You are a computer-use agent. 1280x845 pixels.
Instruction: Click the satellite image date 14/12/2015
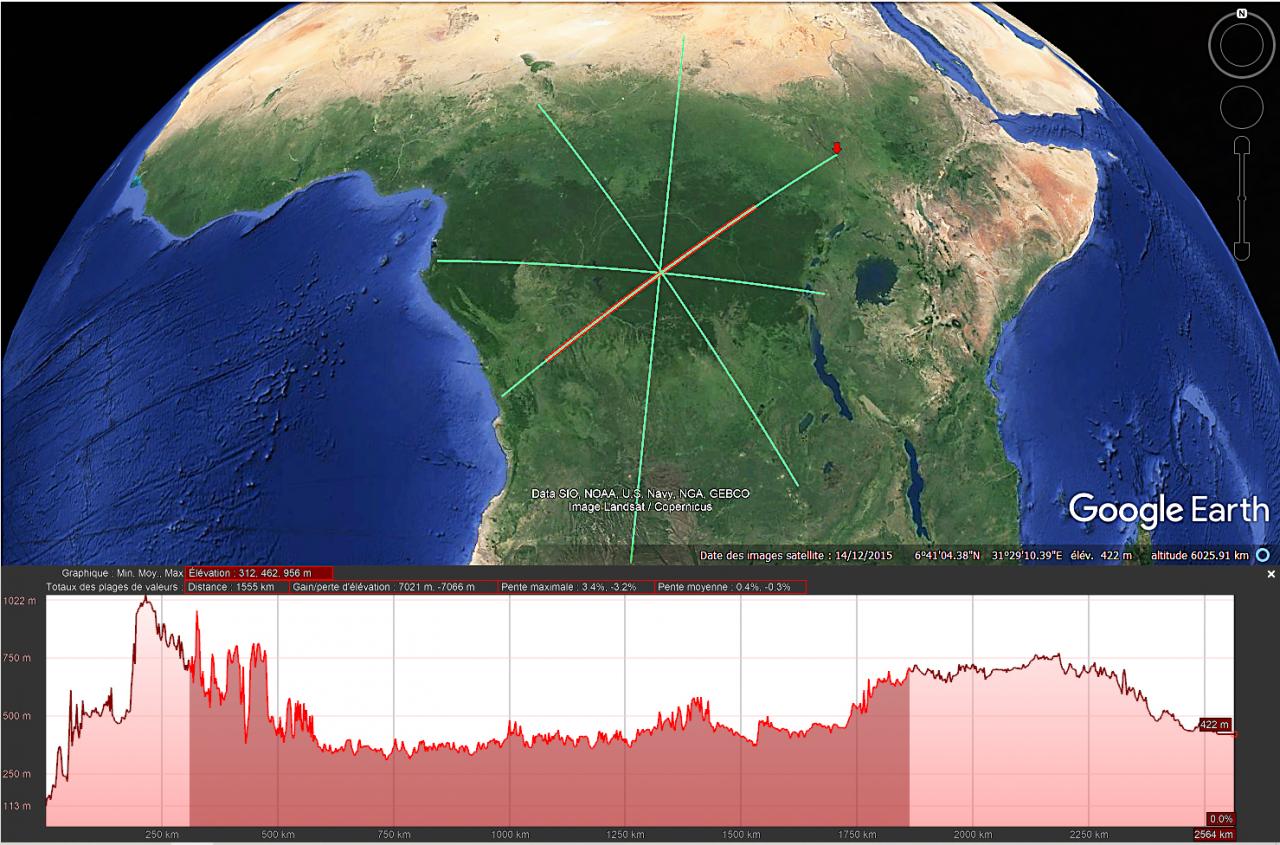pos(865,556)
